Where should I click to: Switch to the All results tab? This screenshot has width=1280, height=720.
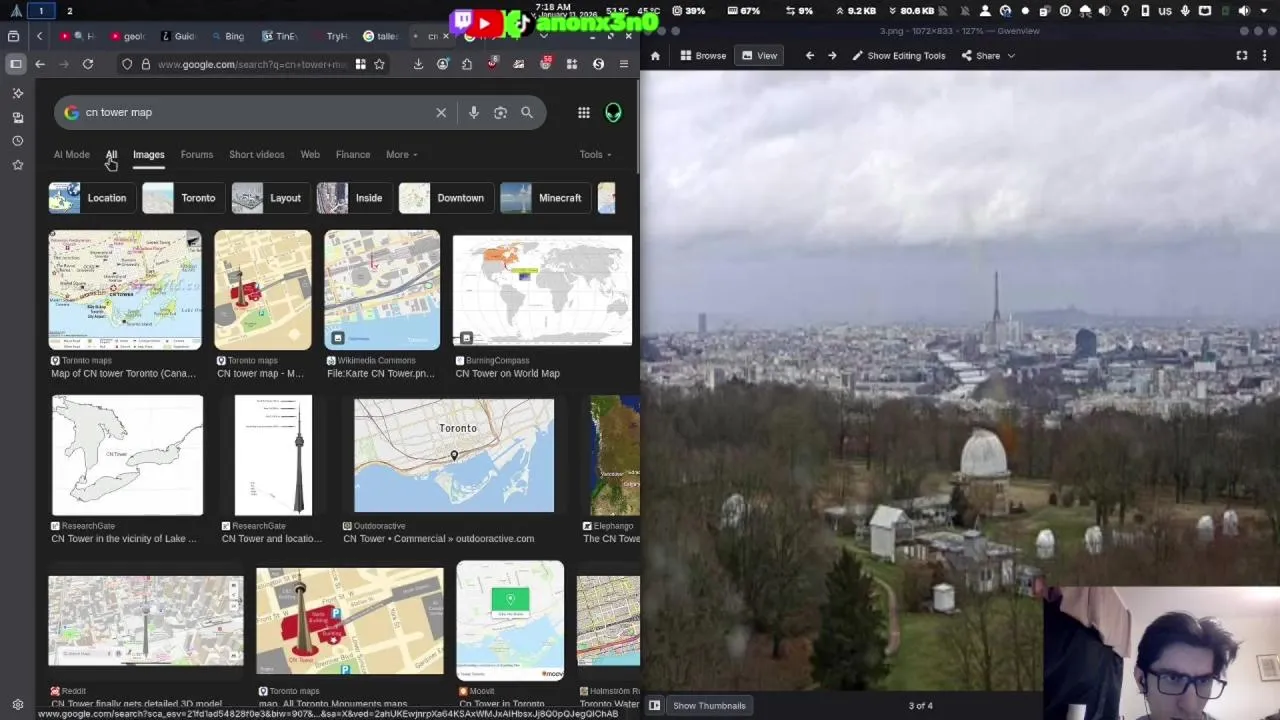click(111, 154)
